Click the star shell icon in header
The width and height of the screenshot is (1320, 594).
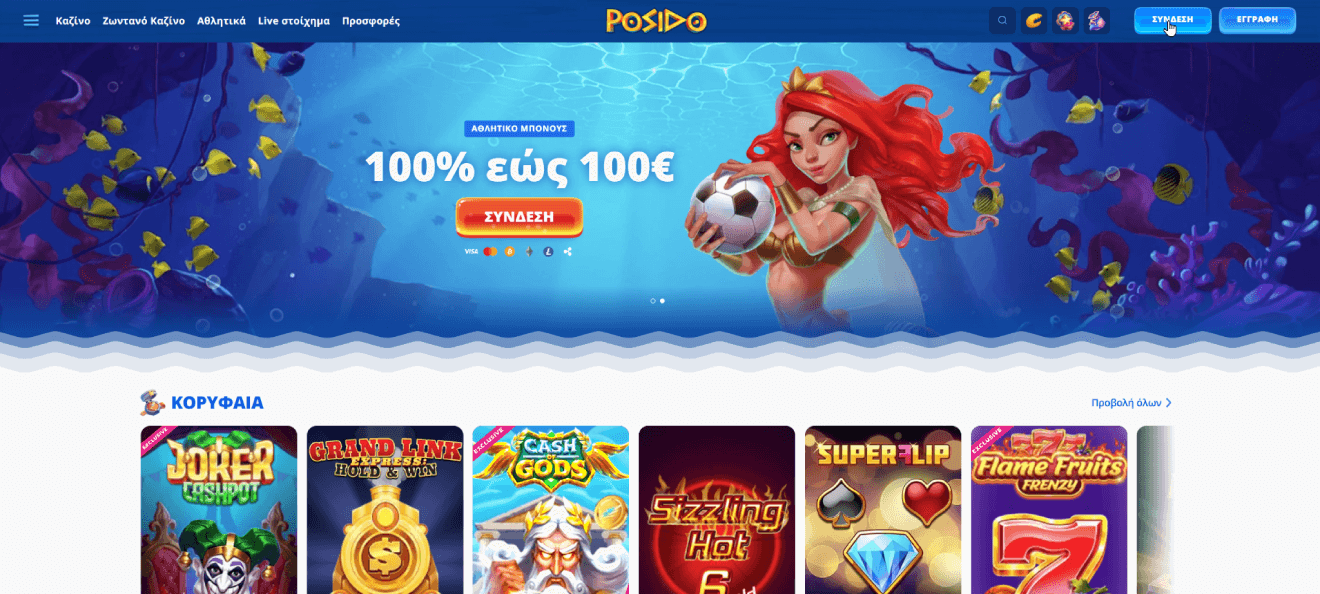[x=1065, y=21]
